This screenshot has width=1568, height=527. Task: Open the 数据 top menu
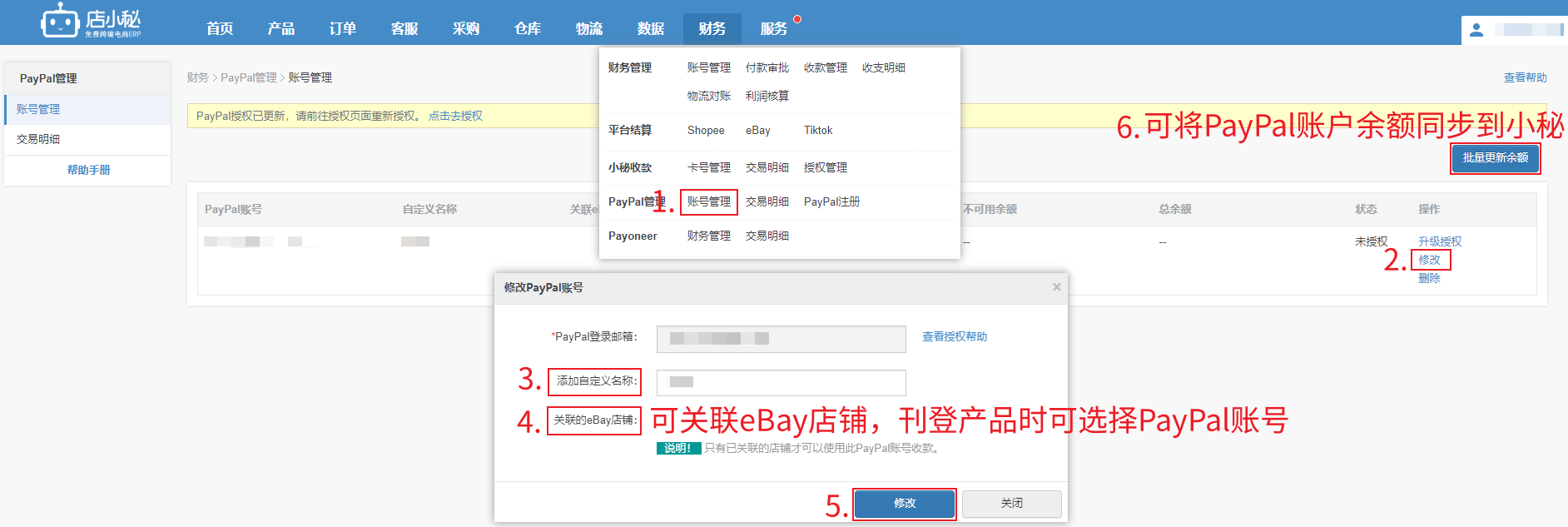tap(651, 28)
